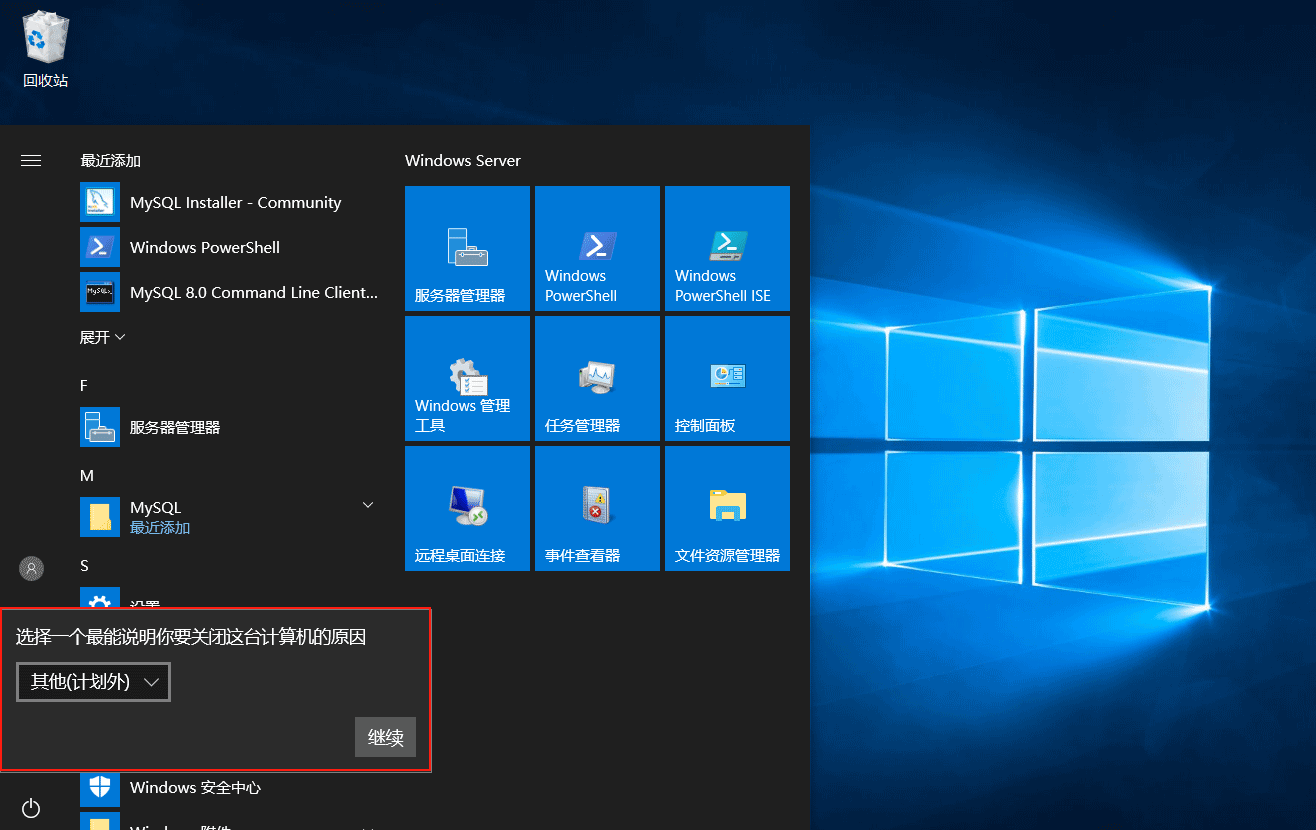Viewport: 1316px width, 830px height.
Task: Click the user account avatar icon
Action: point(31,568)
